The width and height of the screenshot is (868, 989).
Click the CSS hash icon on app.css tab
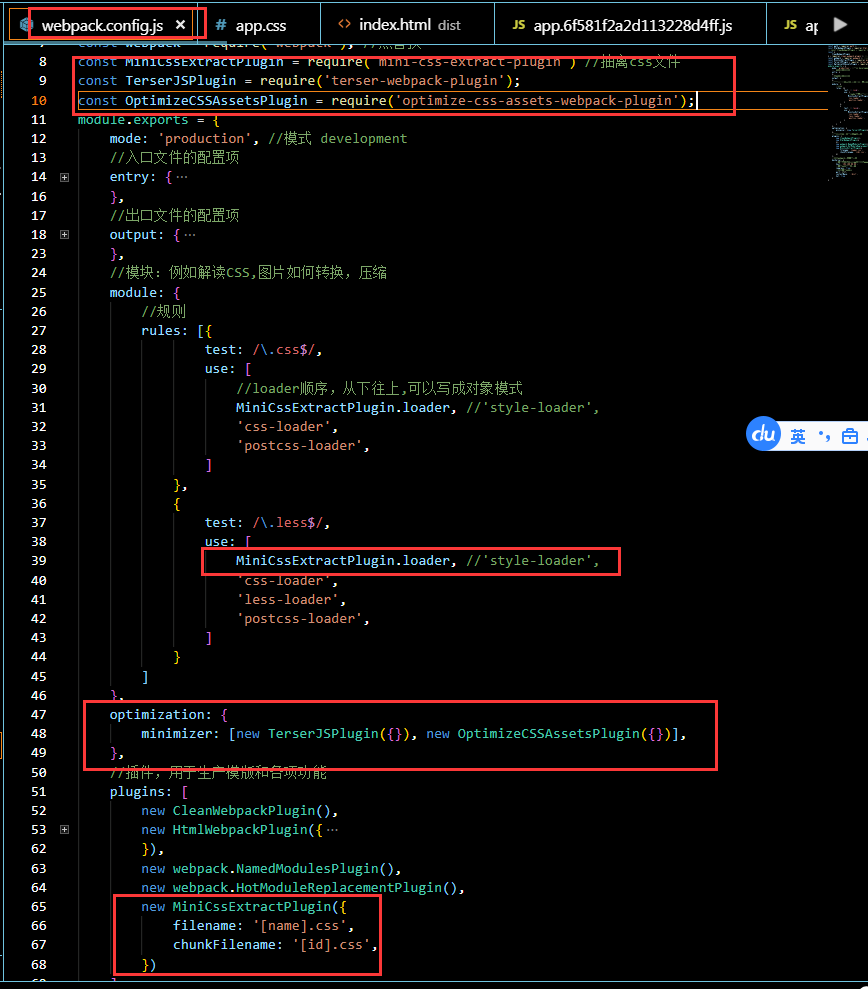[221, 25]
